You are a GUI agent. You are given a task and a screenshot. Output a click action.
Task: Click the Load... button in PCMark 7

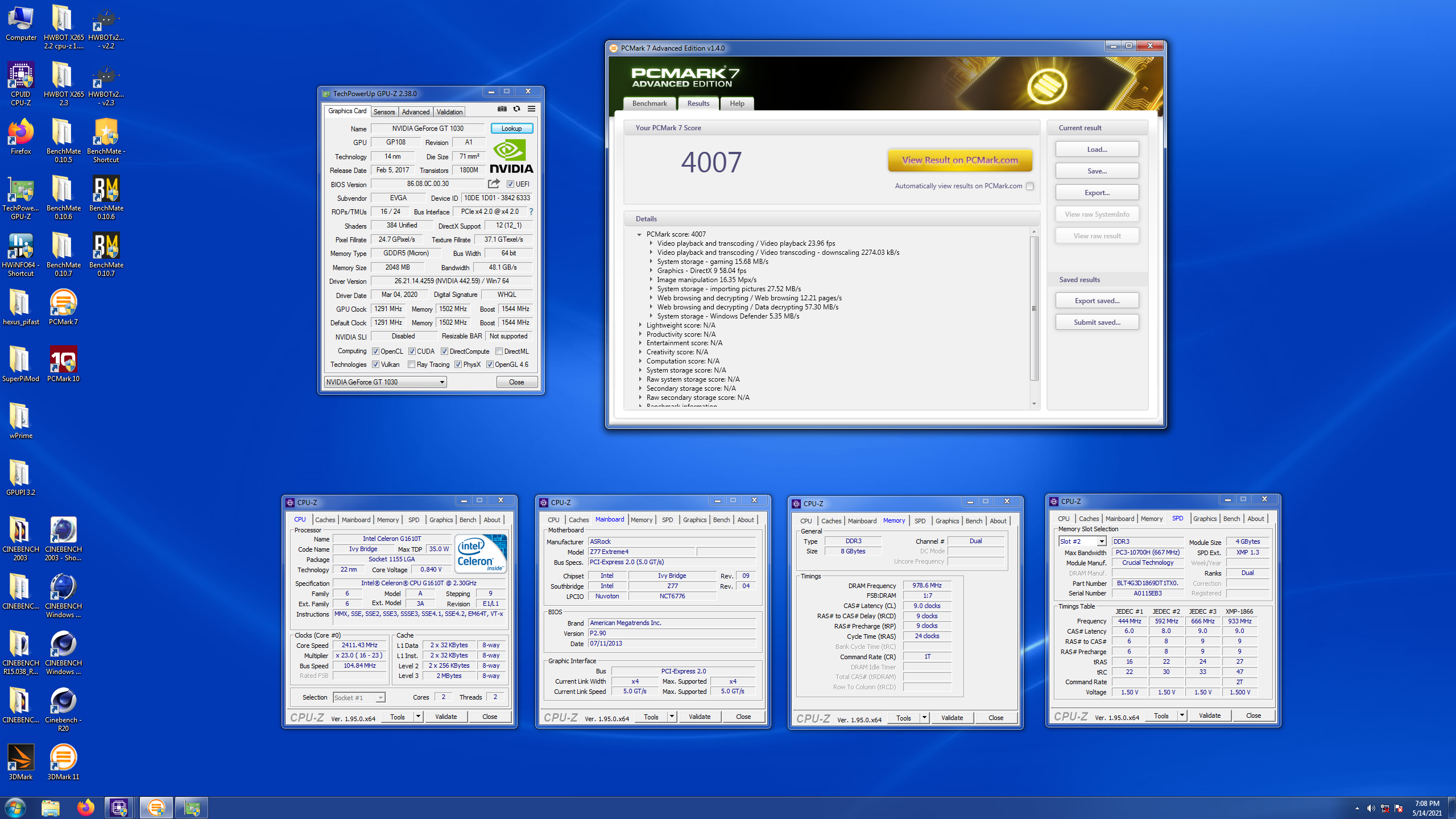click(1097, 149)
